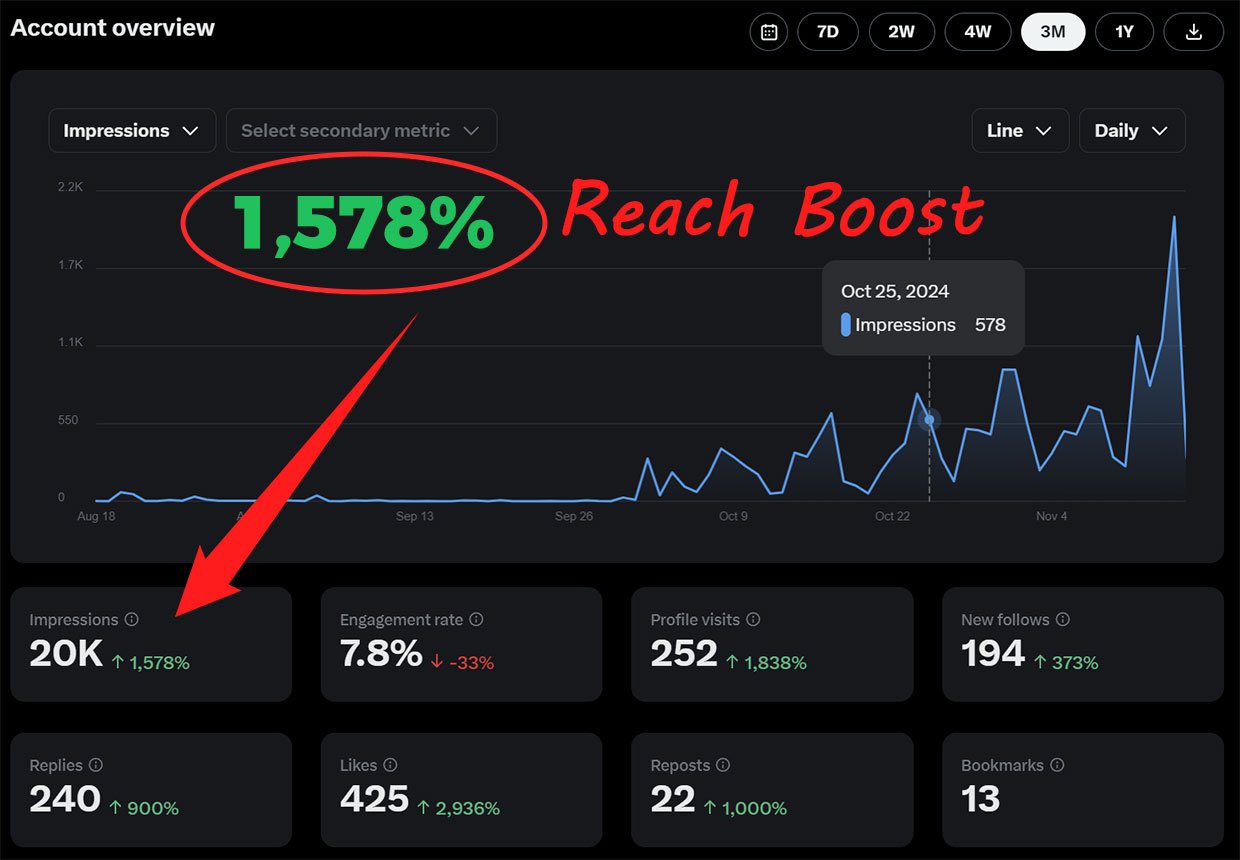This screenshot has height=860, width=1240.
Task: Open the Impressions primary metric dropdown
Action: 132,131
